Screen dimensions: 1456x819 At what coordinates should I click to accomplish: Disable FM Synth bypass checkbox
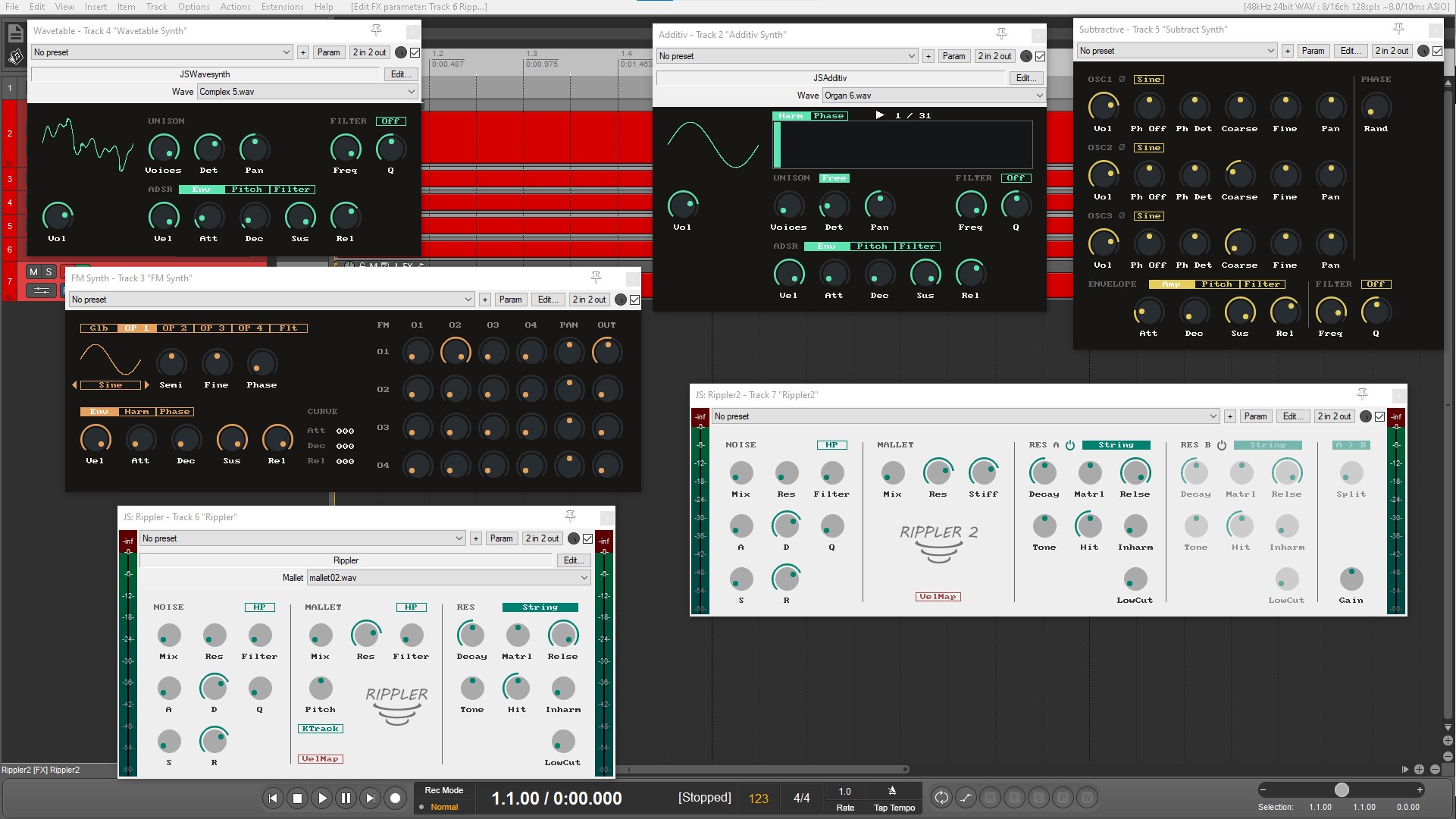634,300
